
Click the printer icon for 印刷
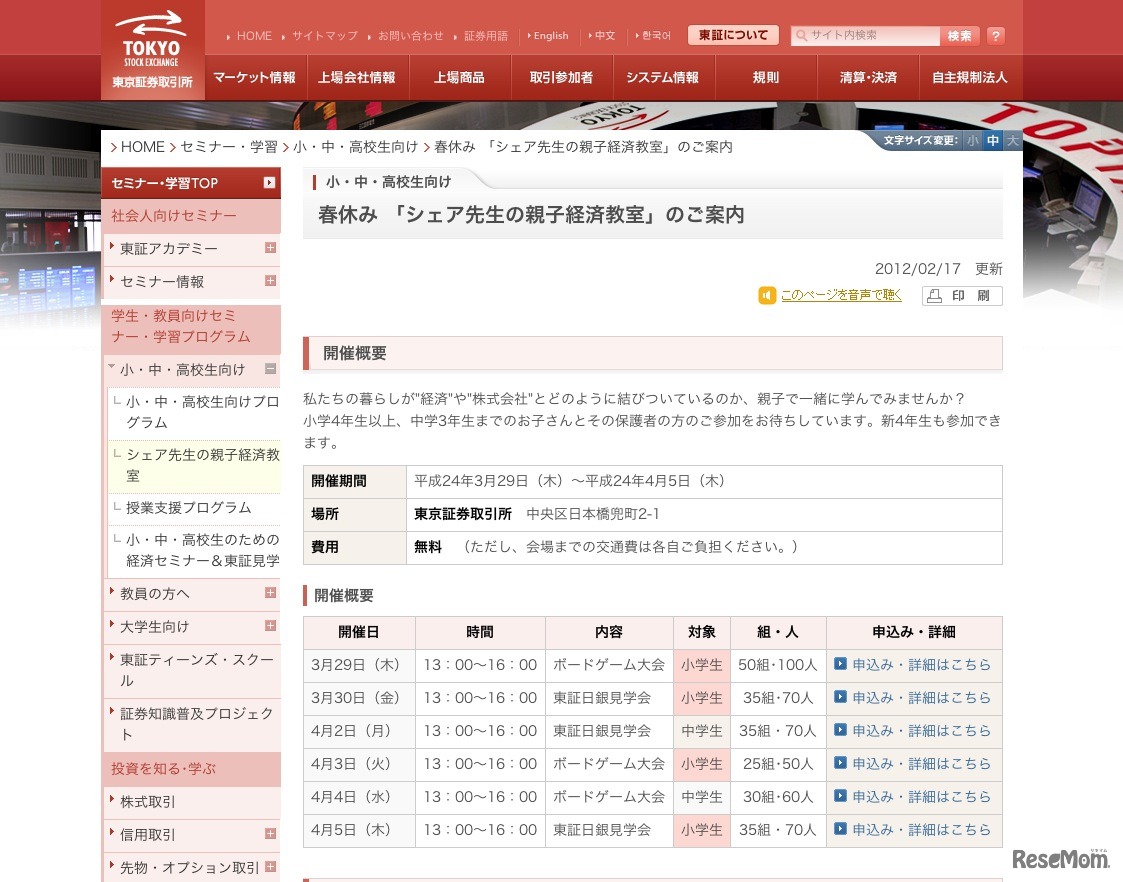[934, 295]
